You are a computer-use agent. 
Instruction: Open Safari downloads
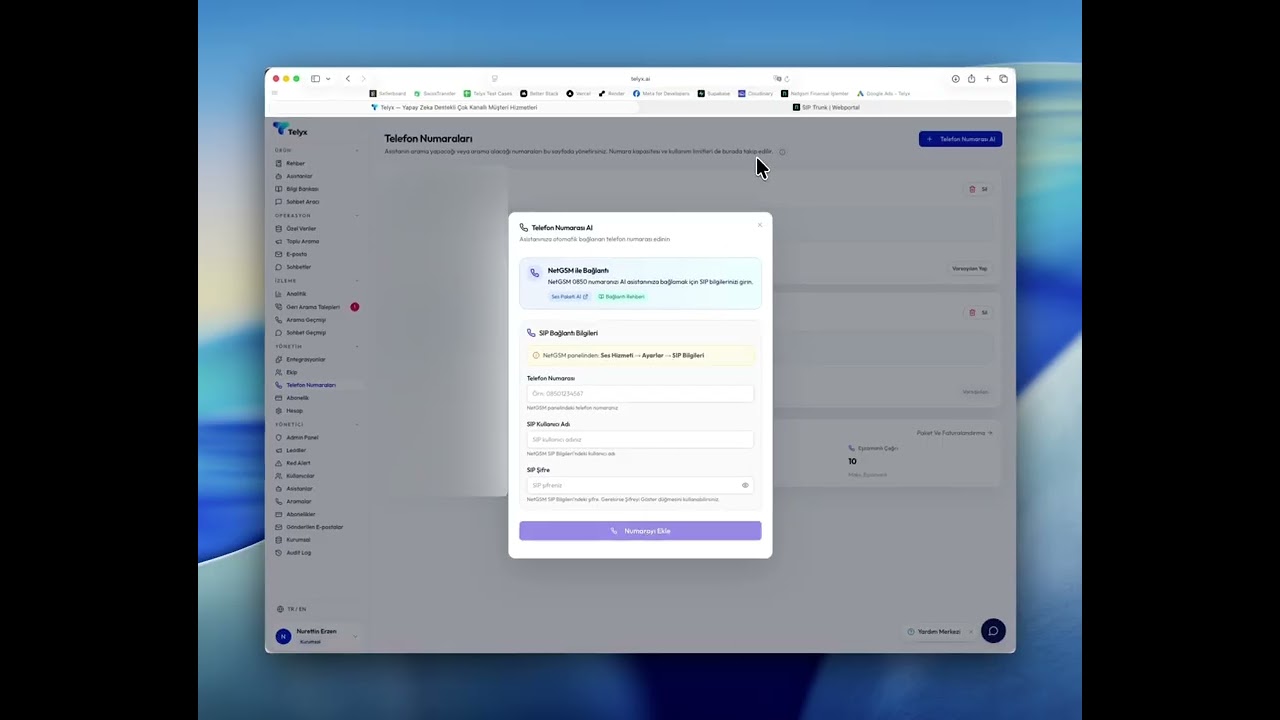click(x=955, y=79)
